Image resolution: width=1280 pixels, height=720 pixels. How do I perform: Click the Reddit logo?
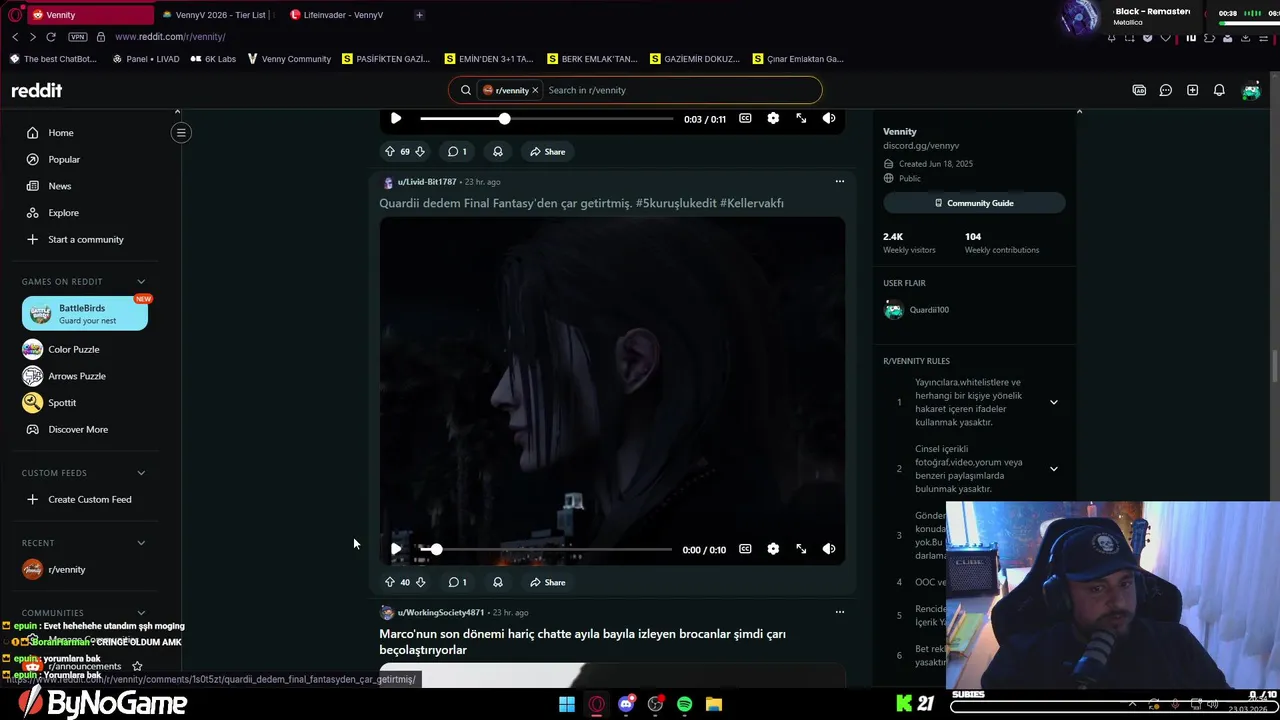37,90
